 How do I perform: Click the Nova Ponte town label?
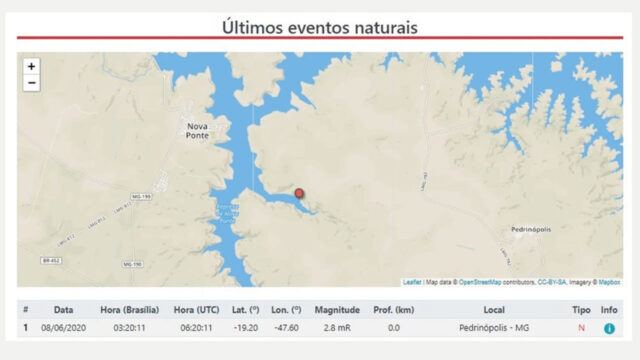pyautogui.click(x=198, y=131)
